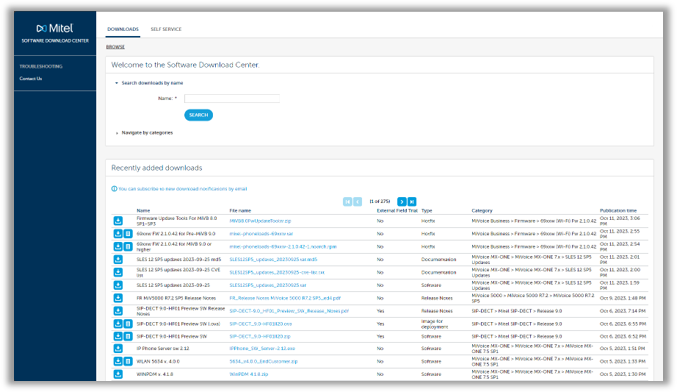Open SIP-DECT_9.0-HF01B20.exe file link
Viewport: 677px width, 392px height.
pyautogui.click(x=260, y=324)
